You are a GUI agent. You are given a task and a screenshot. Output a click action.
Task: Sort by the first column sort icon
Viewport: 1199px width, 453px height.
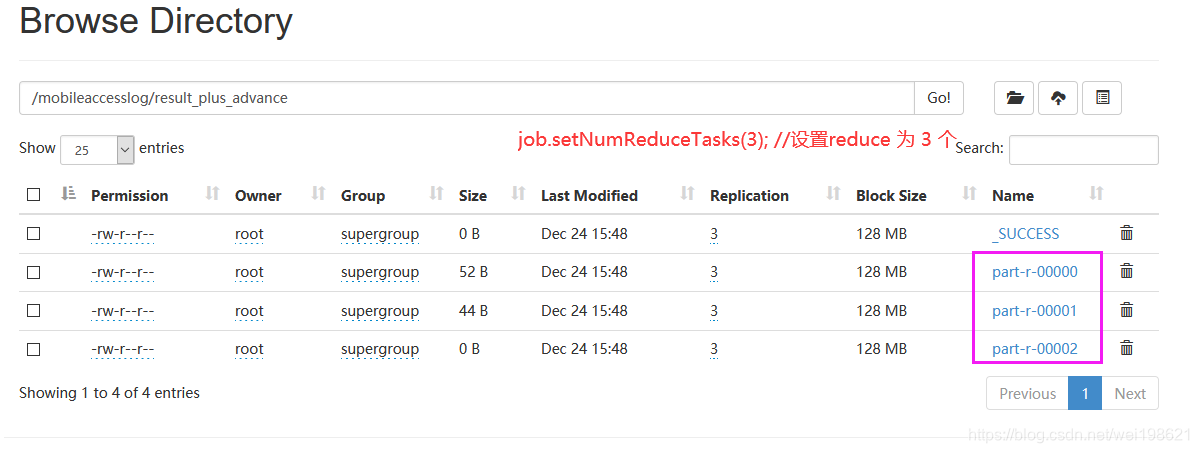click(69, 194)
